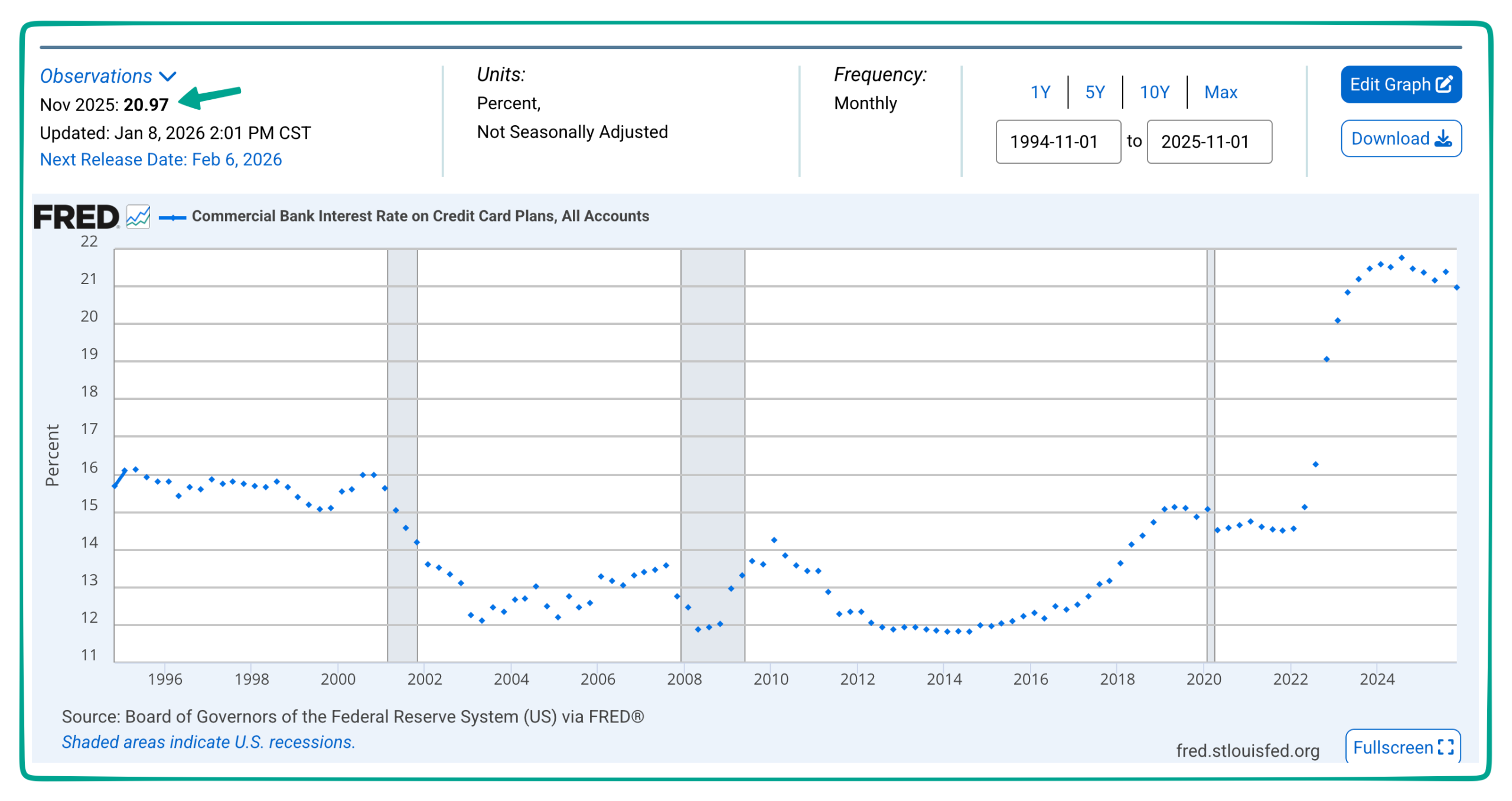Click the start date field showing 1994-11-01

point(1058,141)
